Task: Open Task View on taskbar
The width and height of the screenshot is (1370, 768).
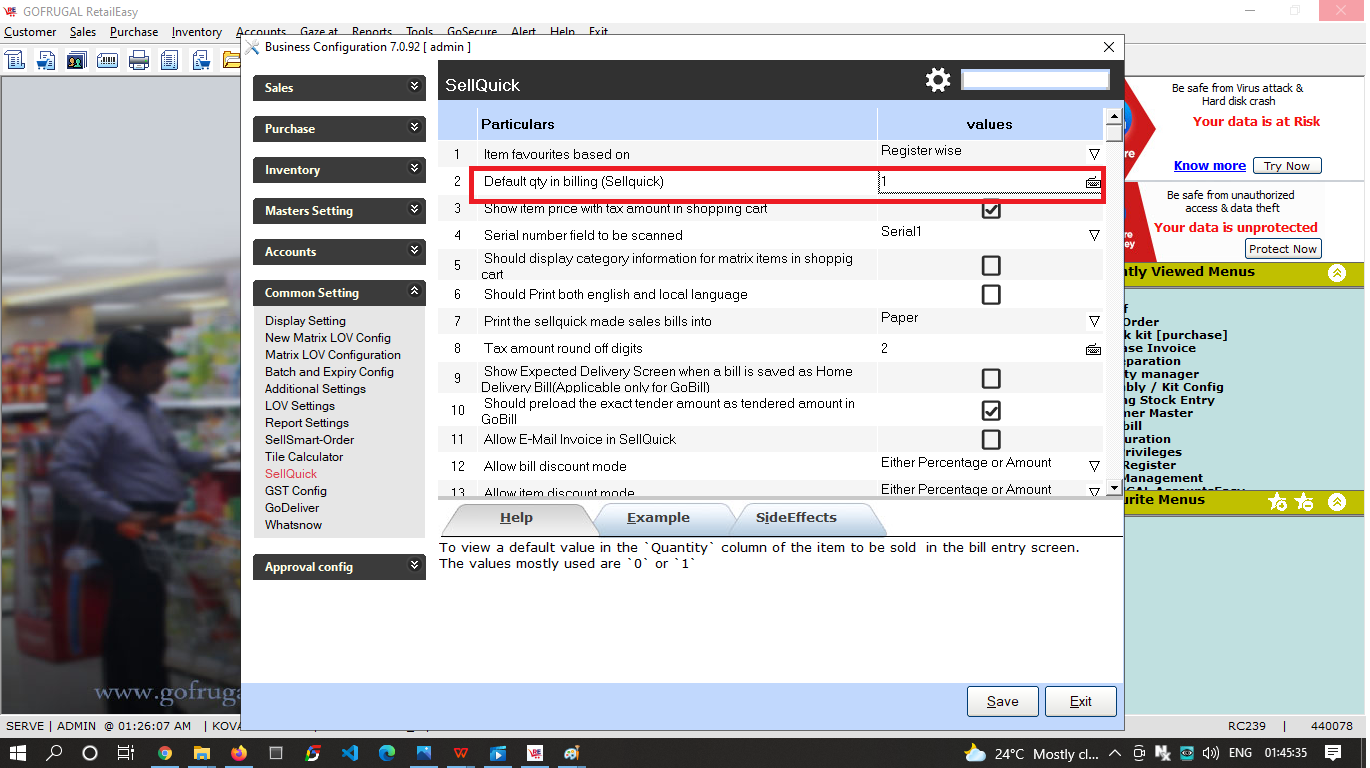Action: [126, 753]
